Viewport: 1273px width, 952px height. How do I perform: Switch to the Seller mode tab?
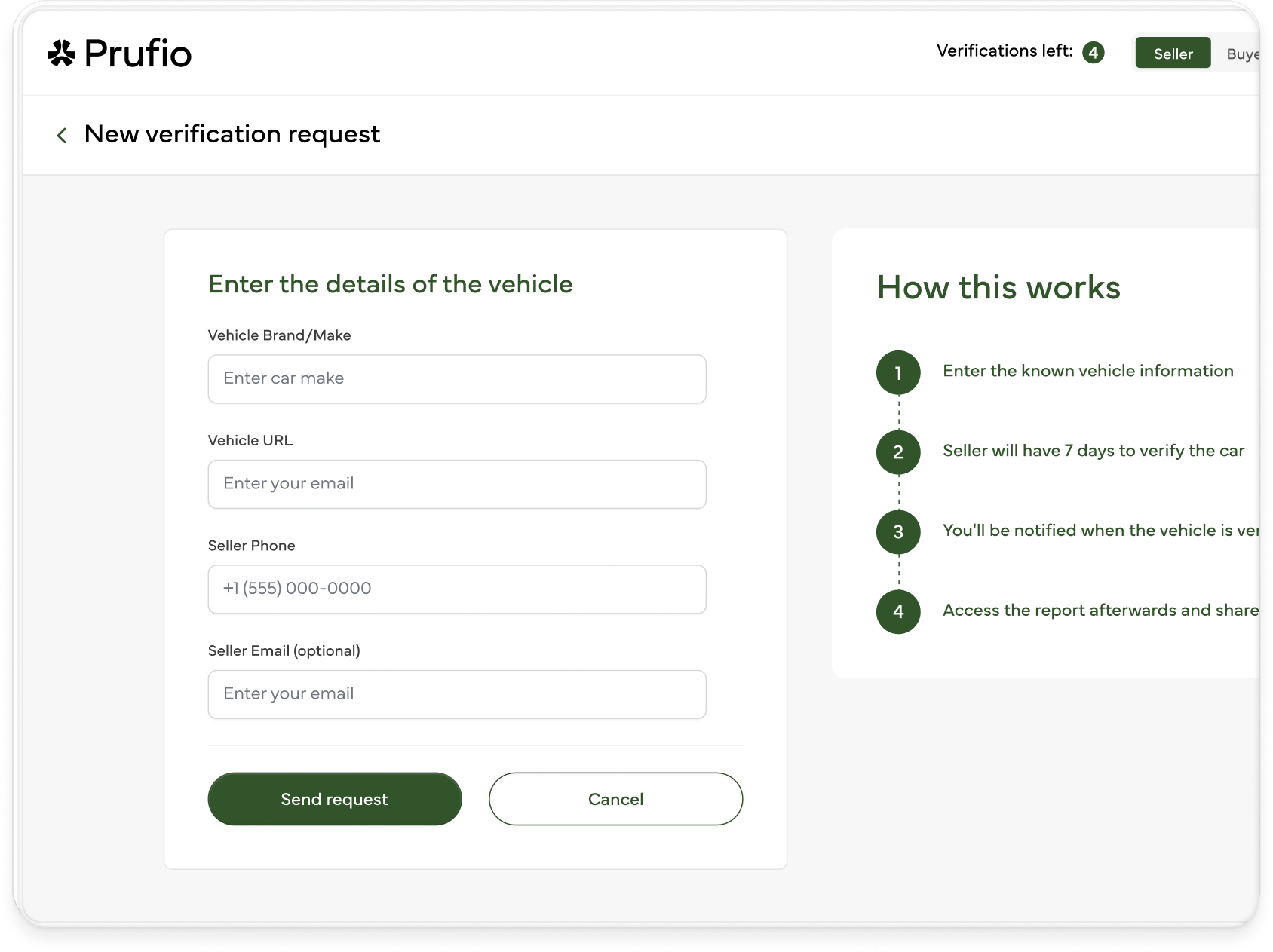coord(1173,54)
